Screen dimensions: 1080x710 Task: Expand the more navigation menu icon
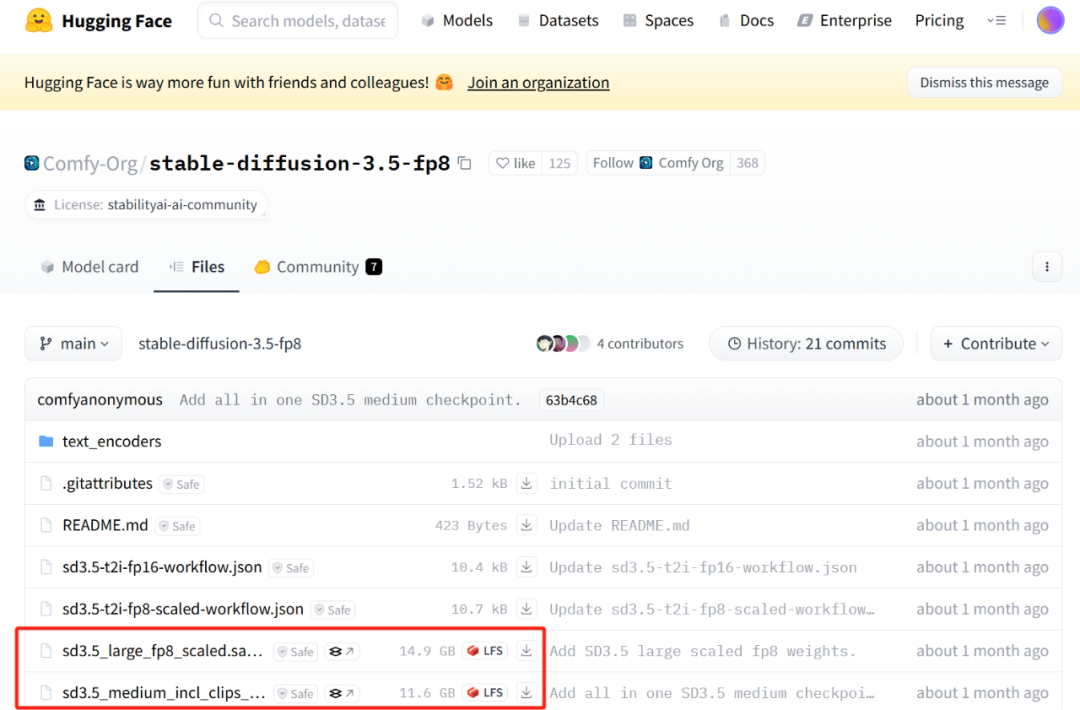click(996, 21)
